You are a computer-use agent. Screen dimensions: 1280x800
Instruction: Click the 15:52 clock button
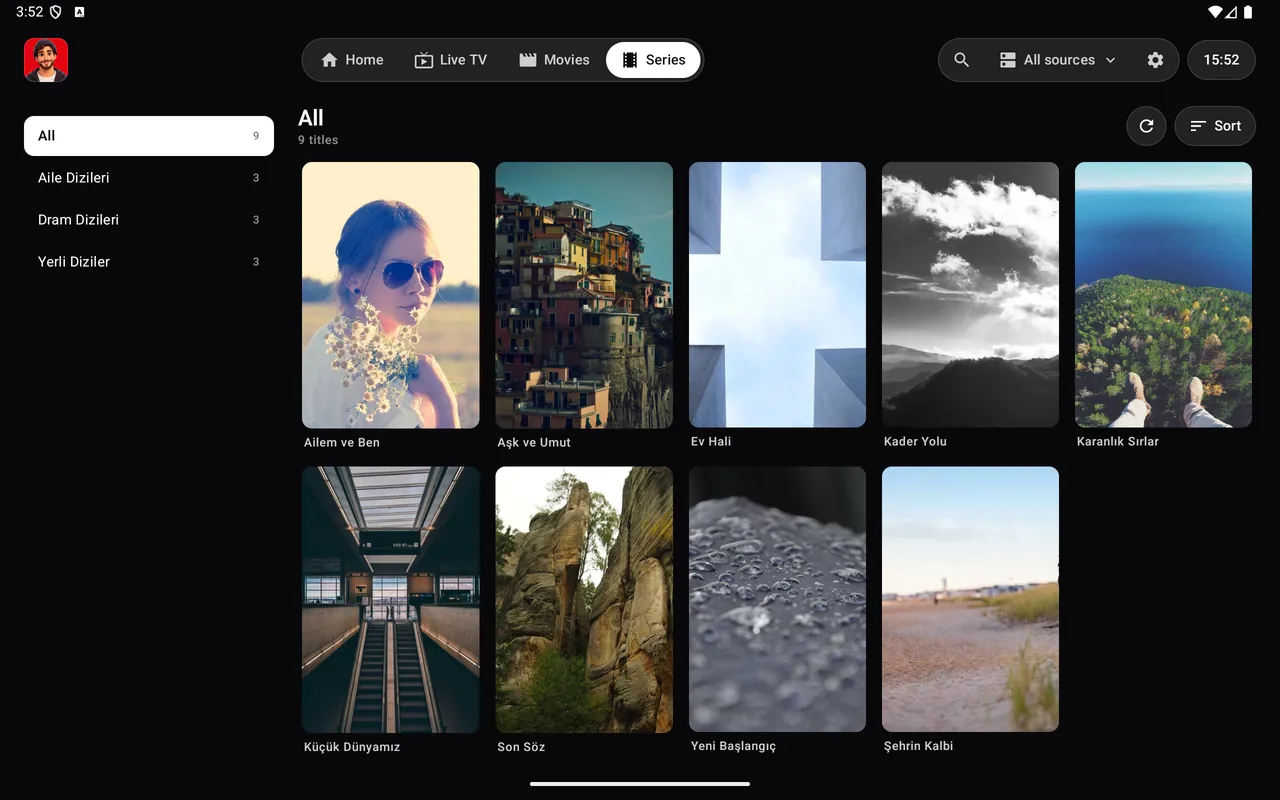click(x=1221, y=60)
